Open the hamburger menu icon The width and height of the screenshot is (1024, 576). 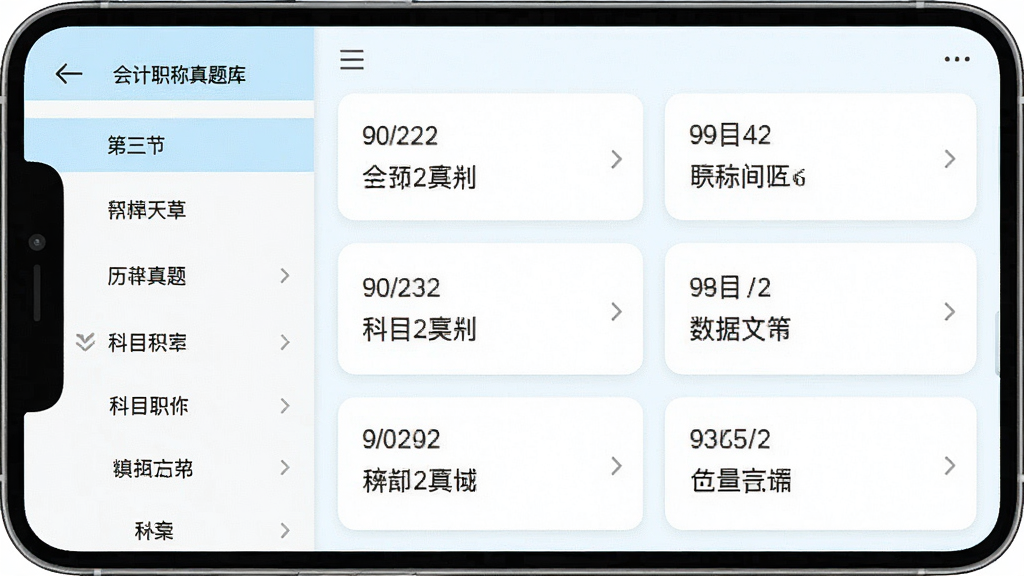point(352,59)
